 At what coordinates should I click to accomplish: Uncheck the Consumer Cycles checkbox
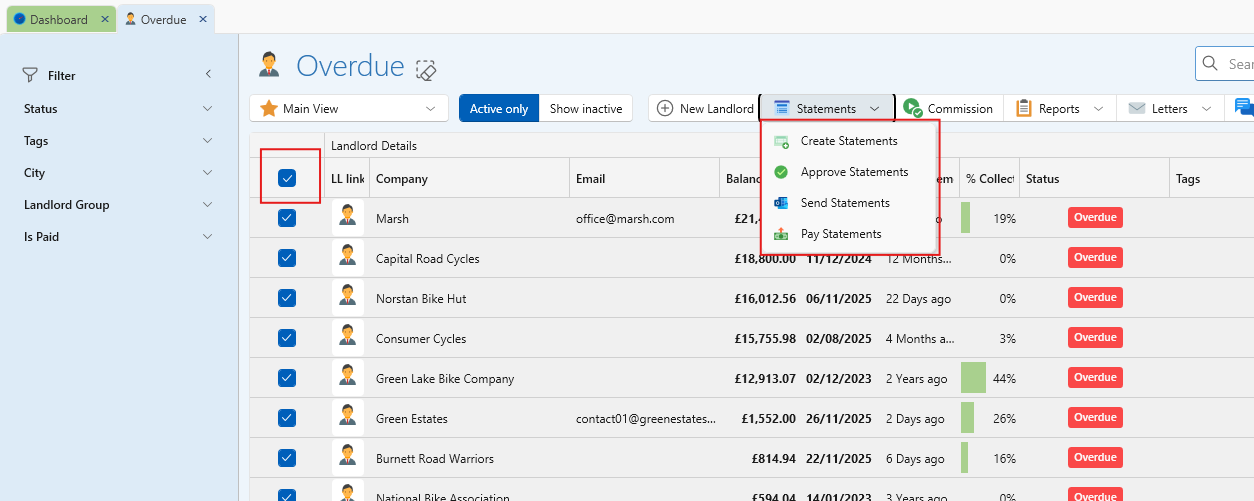[x=287, y=338]
